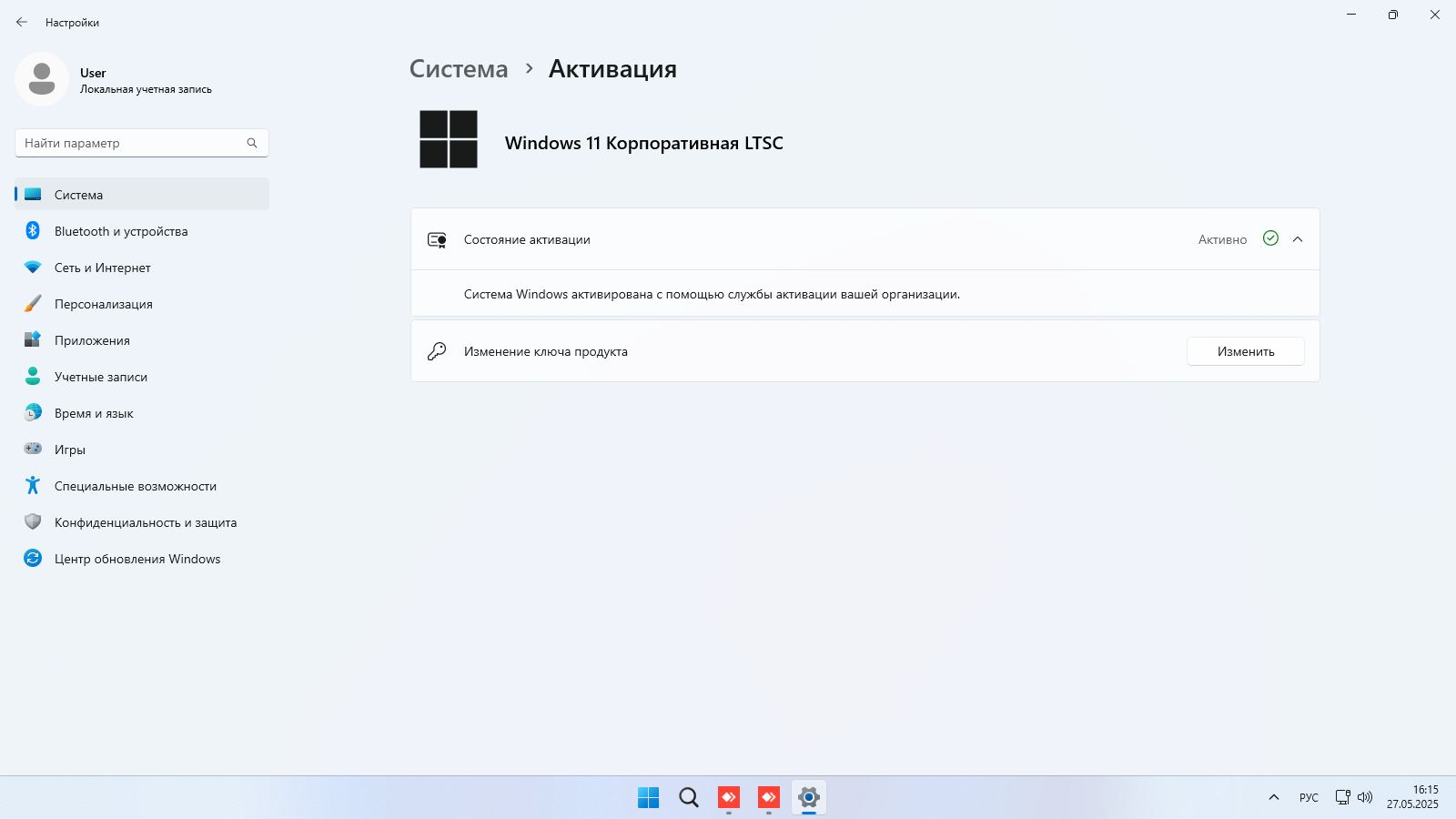Collapse the Состояние активации section
The height and width of the screenshot is (819, 1456).
(1298, 239)
